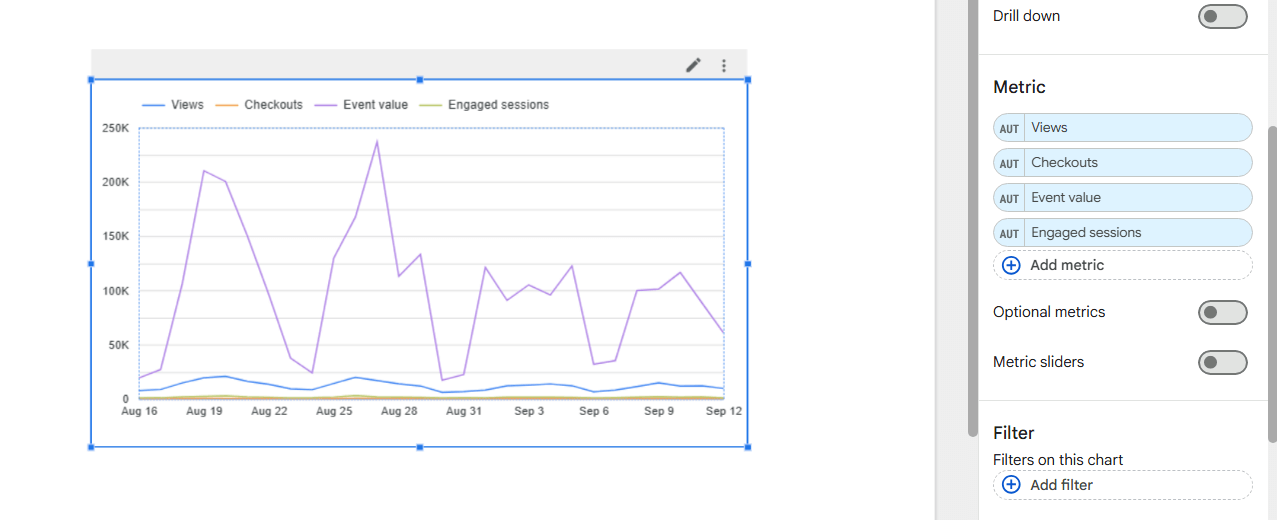
Task: Select the Checkouts metric chip
Action: pyautogui.click(x=1122, y=163)
